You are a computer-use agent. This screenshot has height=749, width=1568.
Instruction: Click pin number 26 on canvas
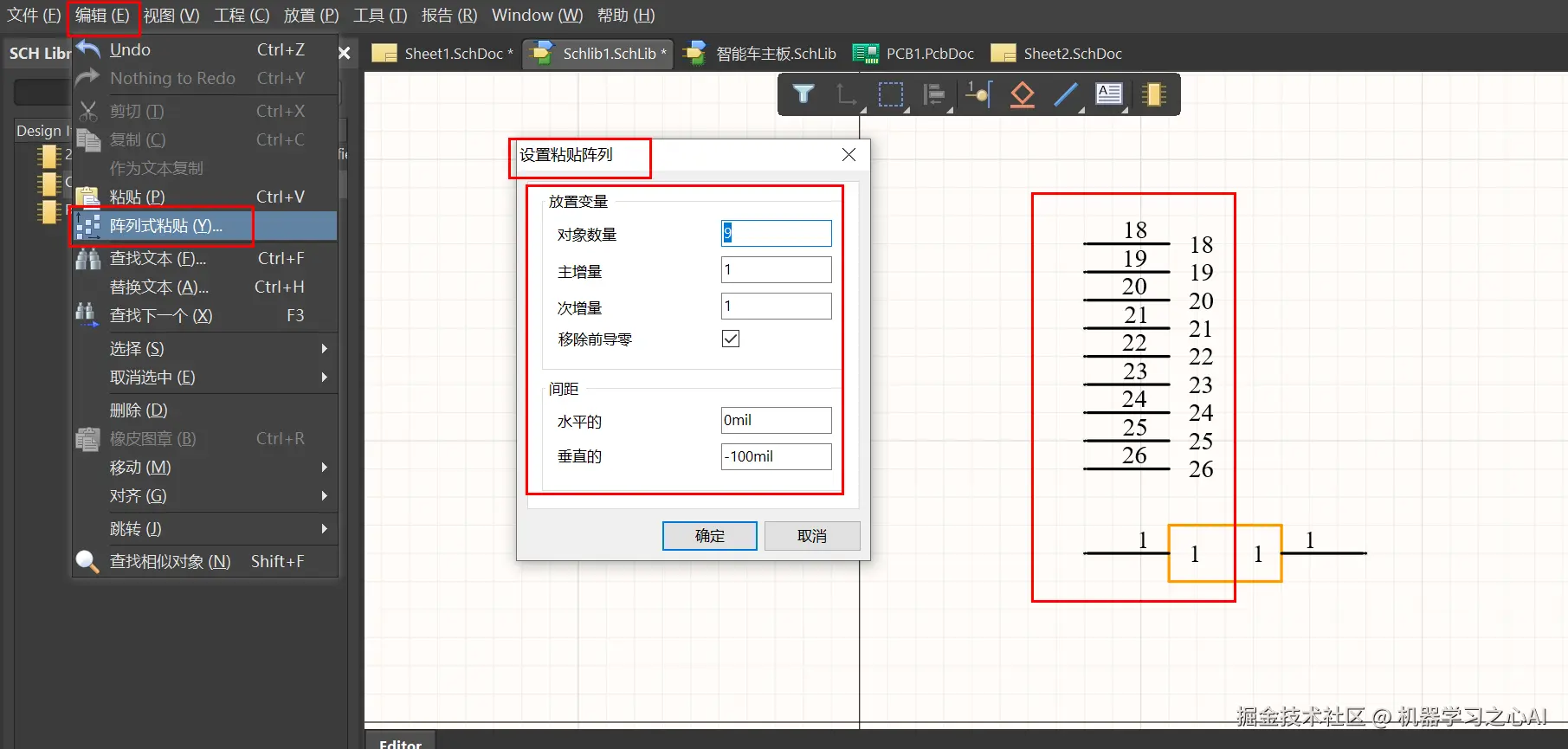pos(1134,455)
